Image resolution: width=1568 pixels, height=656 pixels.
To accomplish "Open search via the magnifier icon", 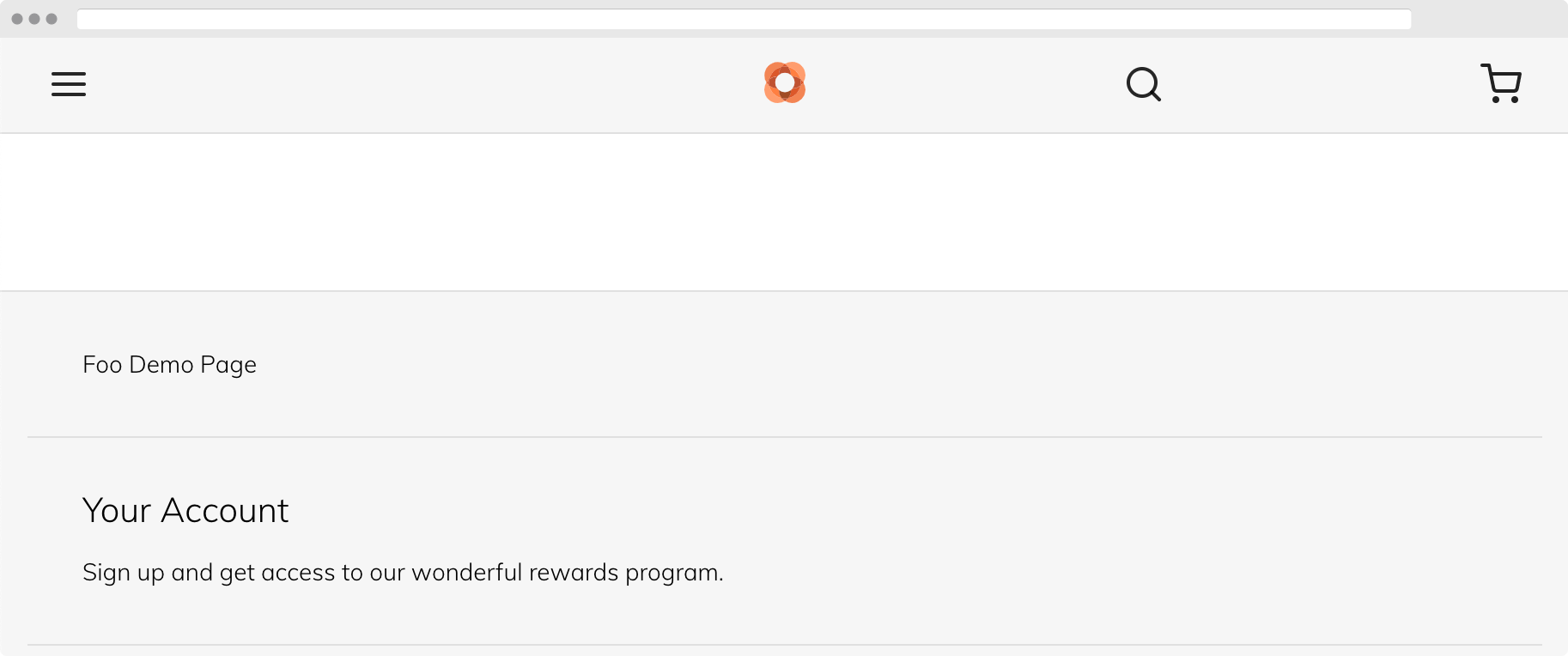I will 1143,84.
